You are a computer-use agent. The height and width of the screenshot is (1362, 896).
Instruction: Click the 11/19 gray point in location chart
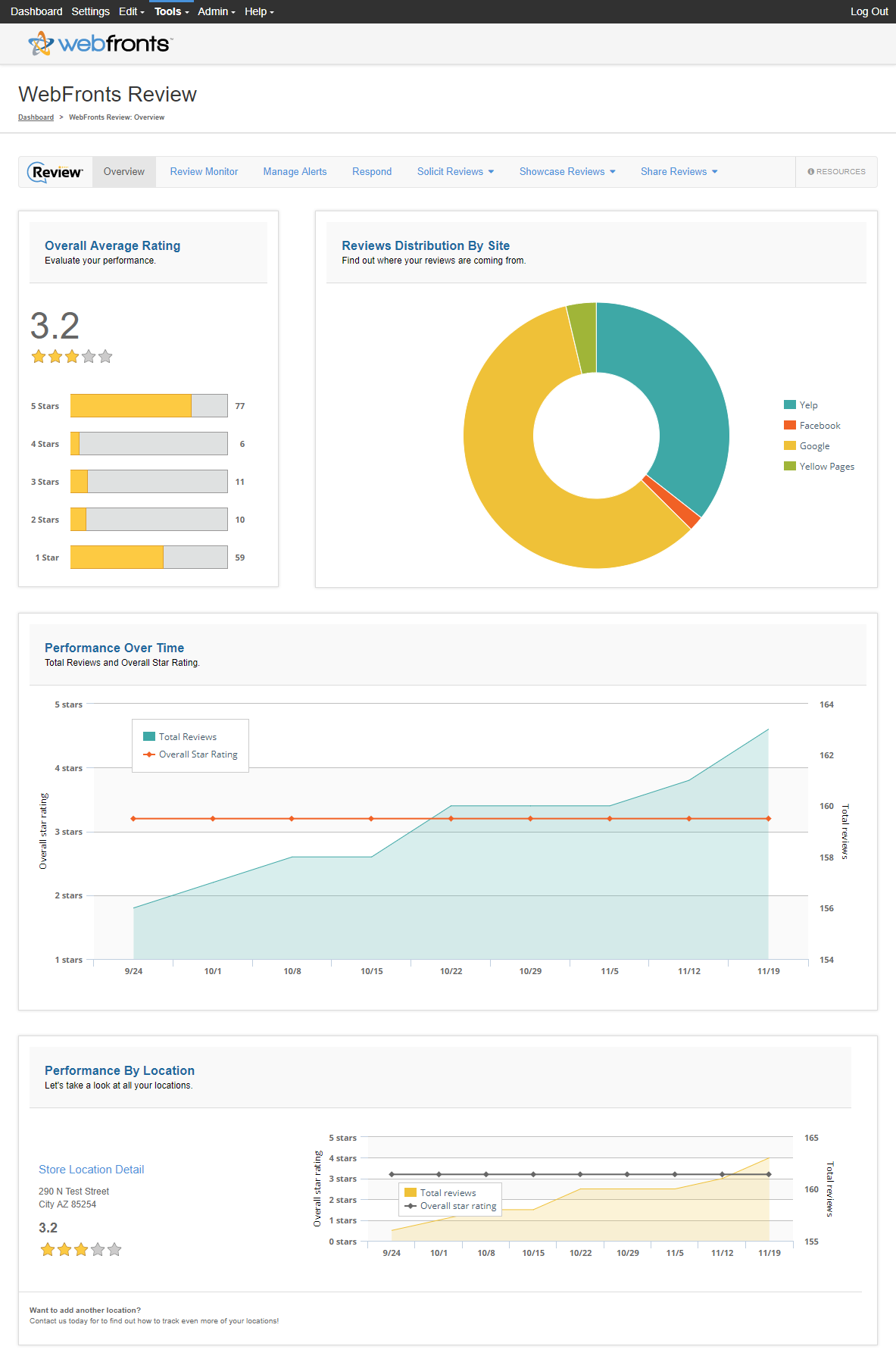point(770,1175)
